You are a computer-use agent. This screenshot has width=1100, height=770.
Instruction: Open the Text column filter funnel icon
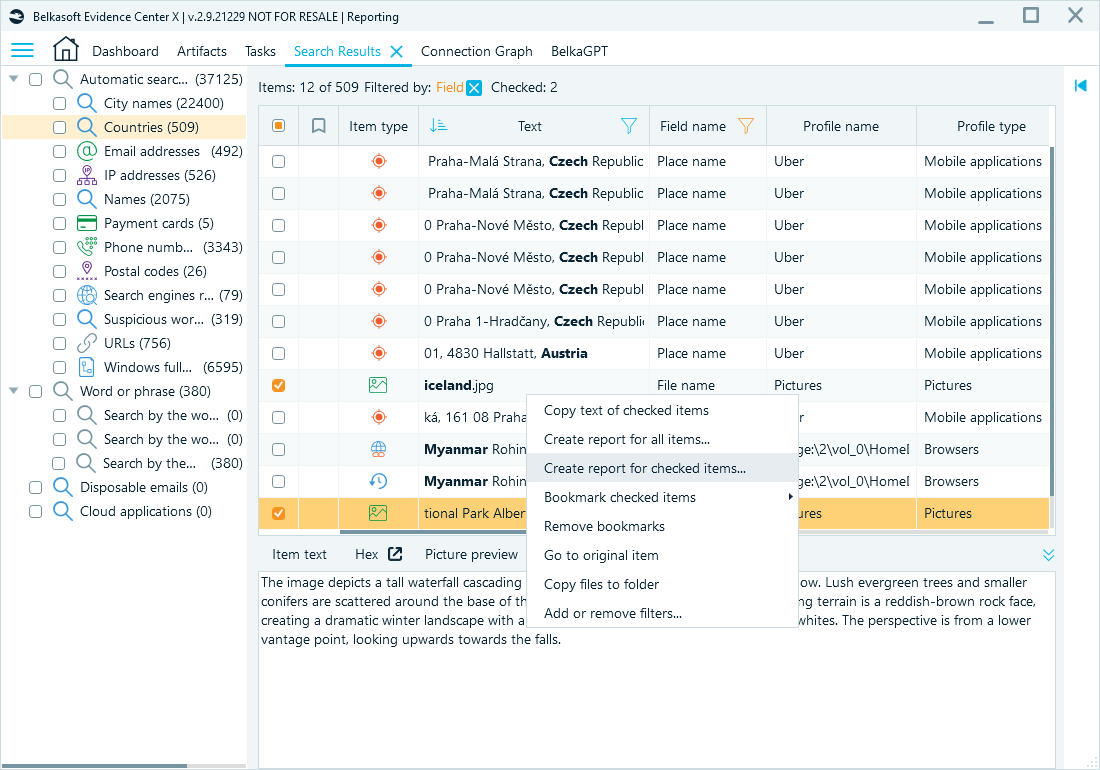629,125
